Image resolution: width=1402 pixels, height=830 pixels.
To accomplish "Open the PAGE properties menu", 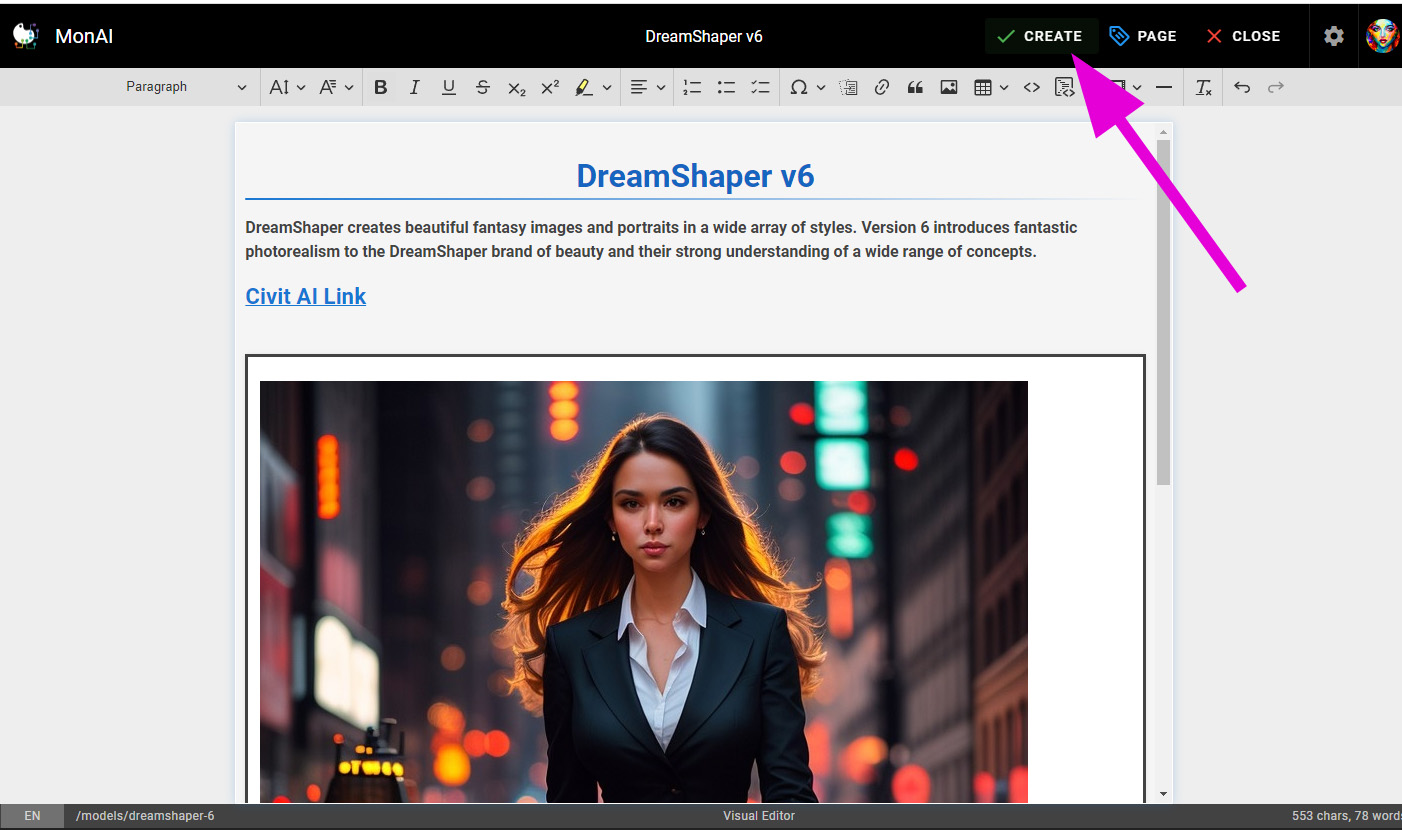I will coord(1143,36).
